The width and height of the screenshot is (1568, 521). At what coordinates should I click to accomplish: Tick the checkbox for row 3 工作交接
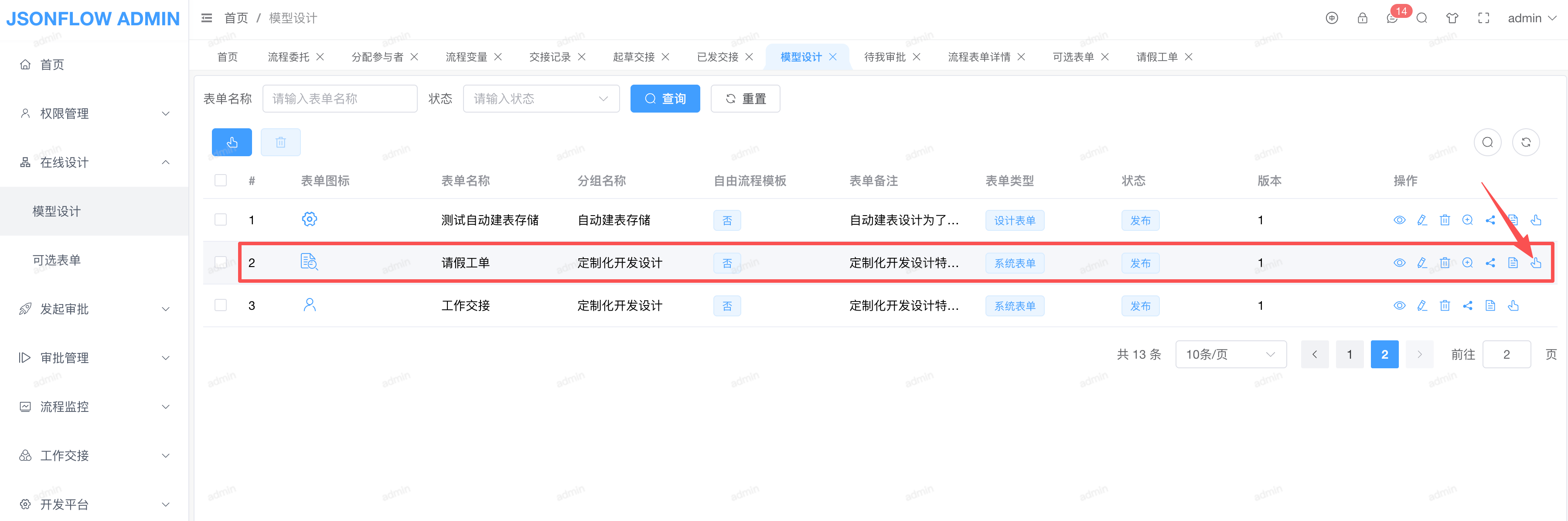pyautogui.click(x=220, y=305)
